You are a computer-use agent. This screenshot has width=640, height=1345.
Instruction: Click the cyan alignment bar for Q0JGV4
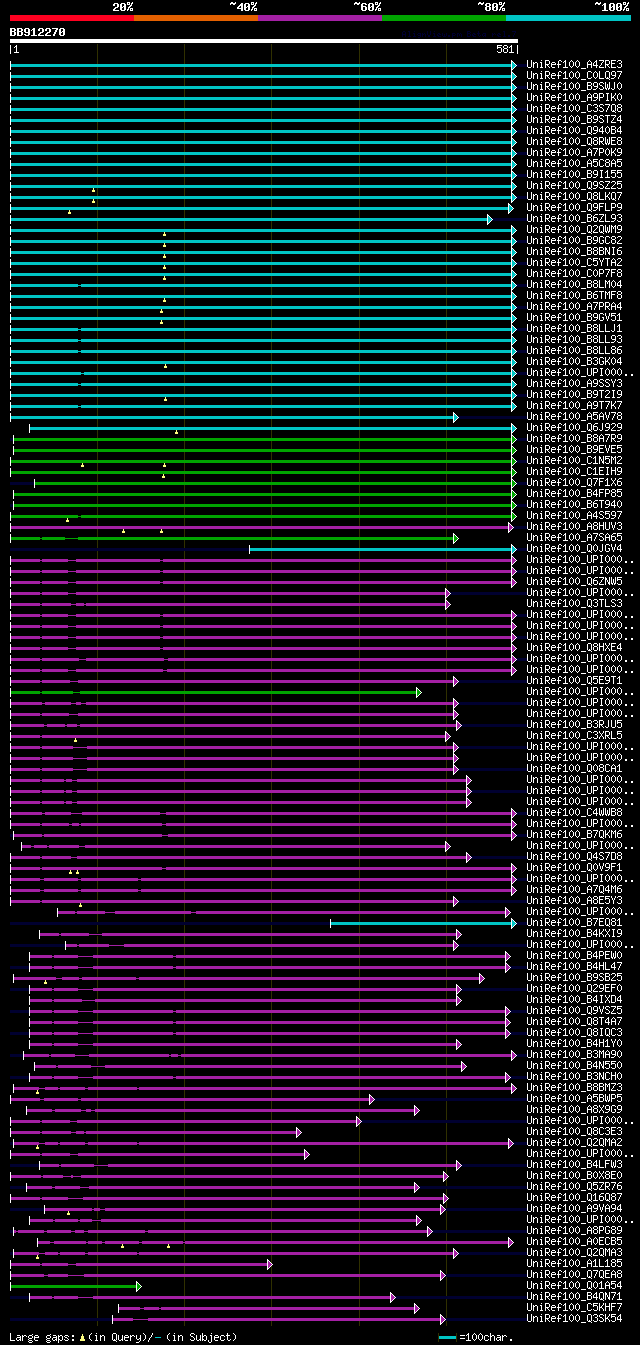[x=383, y=549]
